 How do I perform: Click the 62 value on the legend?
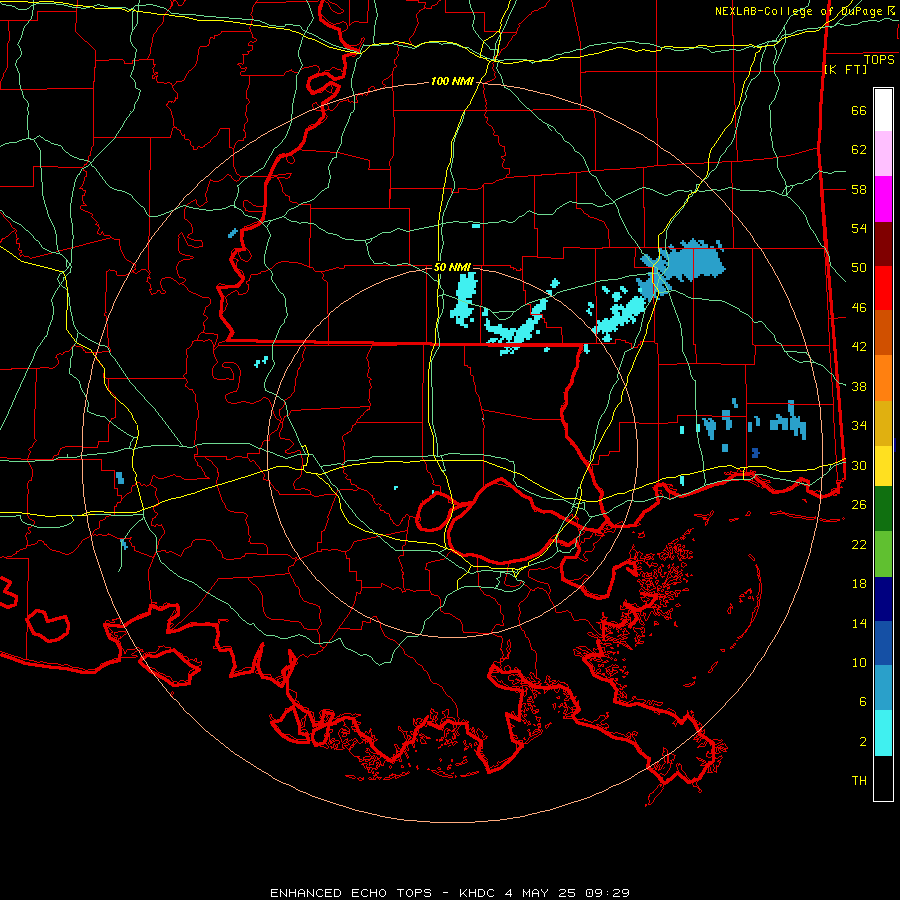point(859,150)
